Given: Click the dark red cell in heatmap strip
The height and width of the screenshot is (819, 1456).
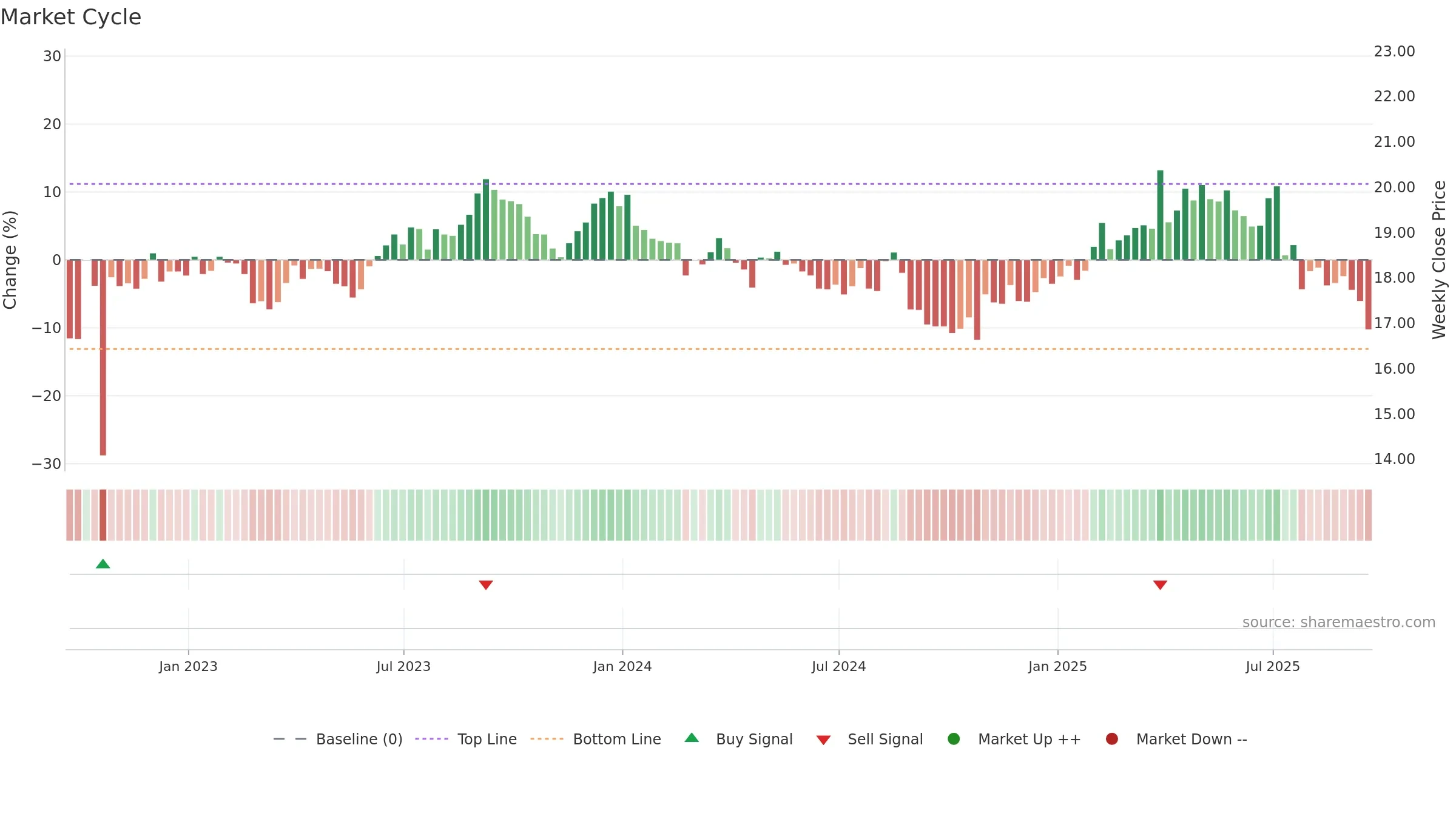Looking at the screenshot, I should click(x=103, y=515).
